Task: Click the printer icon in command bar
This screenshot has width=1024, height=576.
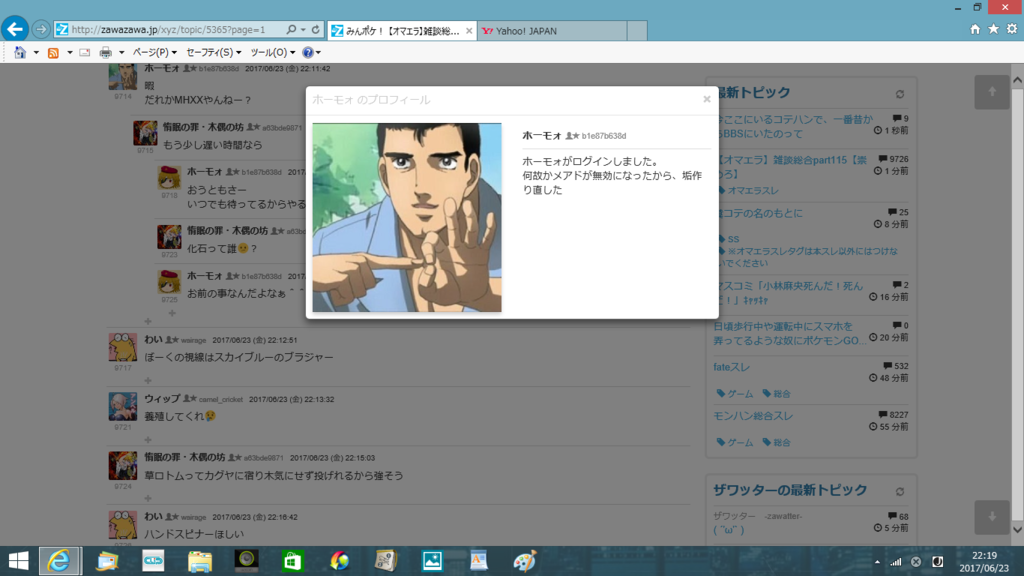Action: (105, 52)
